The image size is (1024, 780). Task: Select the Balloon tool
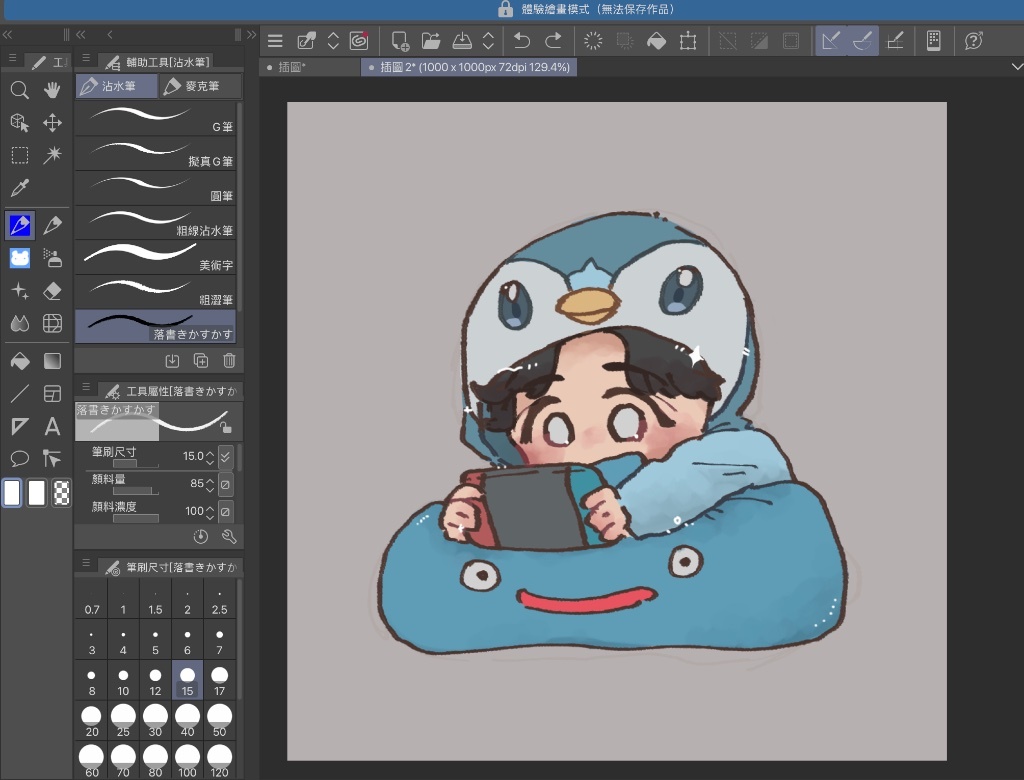20,459
